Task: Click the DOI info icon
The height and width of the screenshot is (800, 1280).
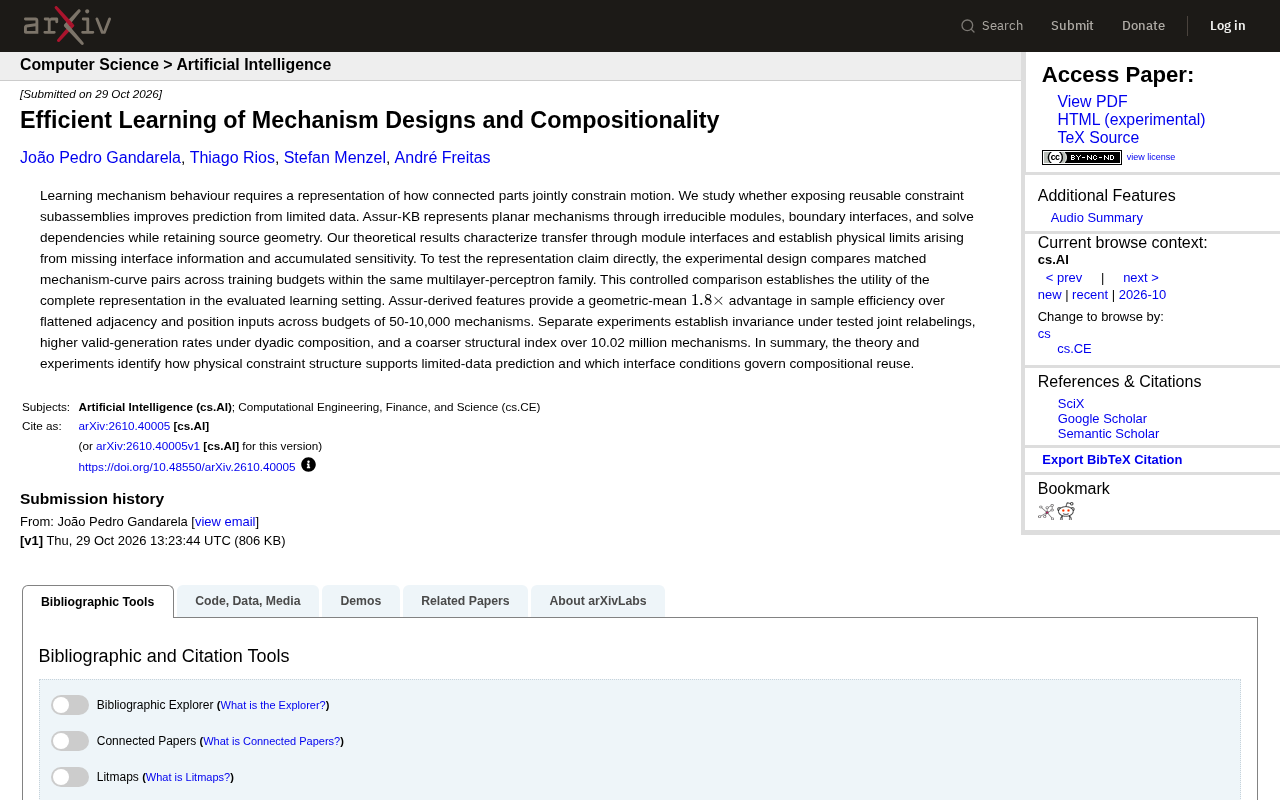Action: (x=308, y=465)
